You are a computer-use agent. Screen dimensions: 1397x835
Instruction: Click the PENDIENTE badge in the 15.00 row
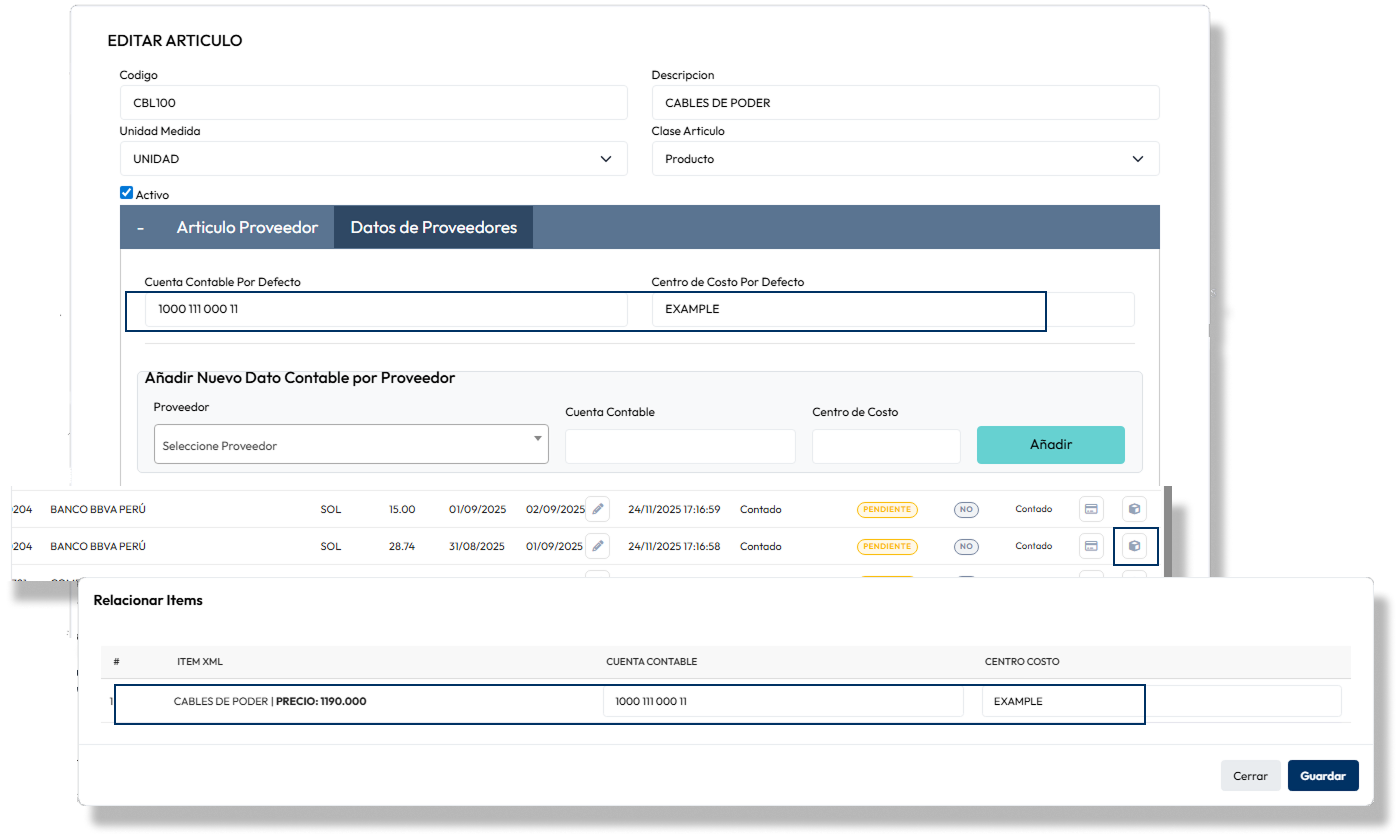click(x=886, y=509)
